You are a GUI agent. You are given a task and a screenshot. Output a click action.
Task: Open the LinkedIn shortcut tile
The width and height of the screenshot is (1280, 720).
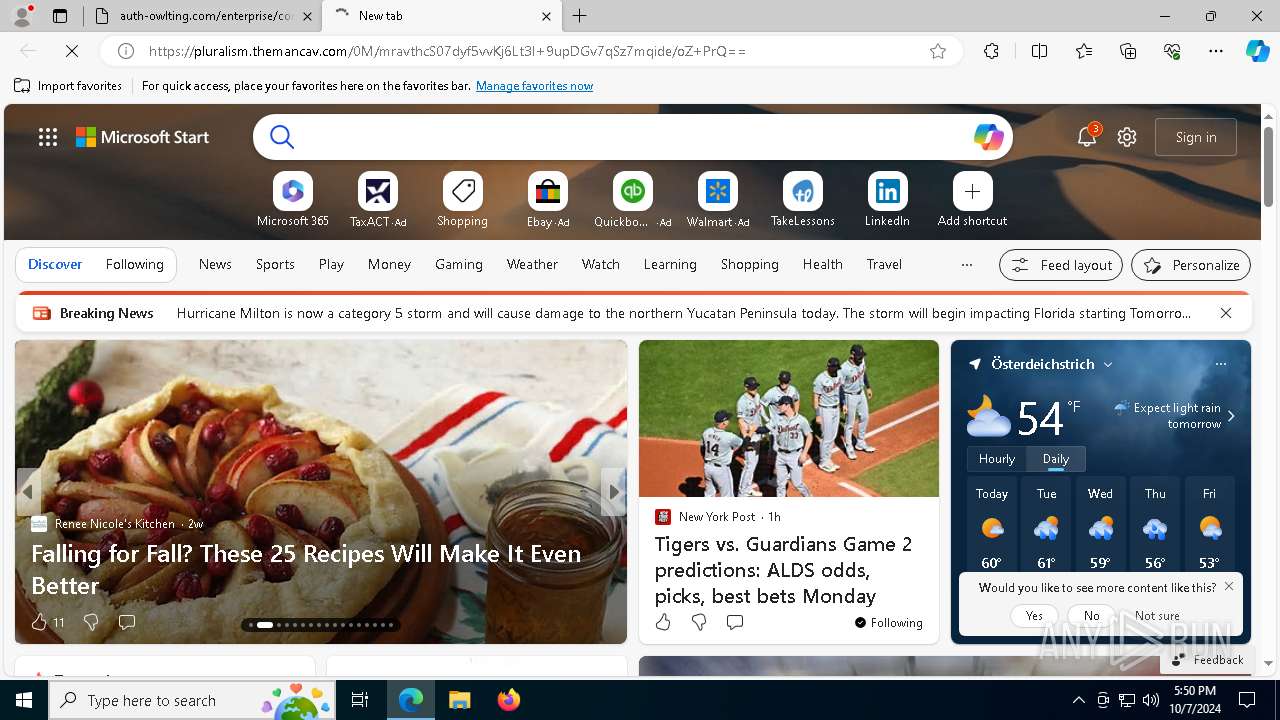tap(887, 200)
